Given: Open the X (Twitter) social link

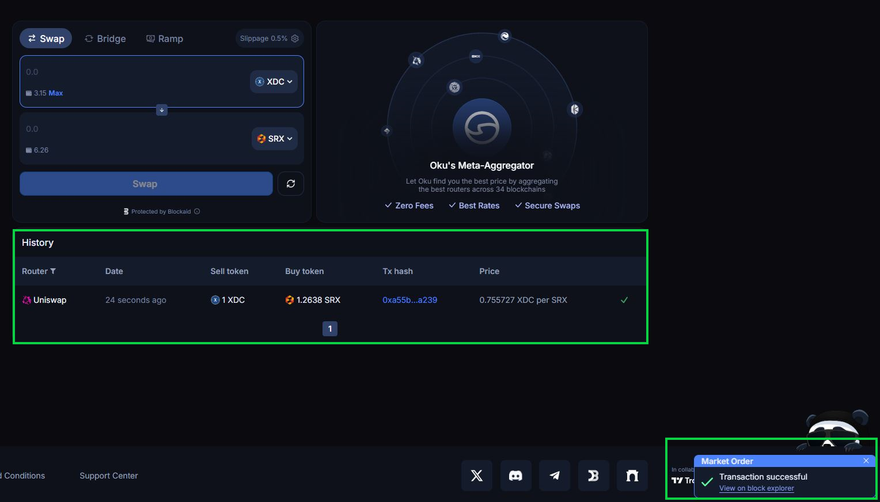Looking at the screenshot, I should pos(476,476).
